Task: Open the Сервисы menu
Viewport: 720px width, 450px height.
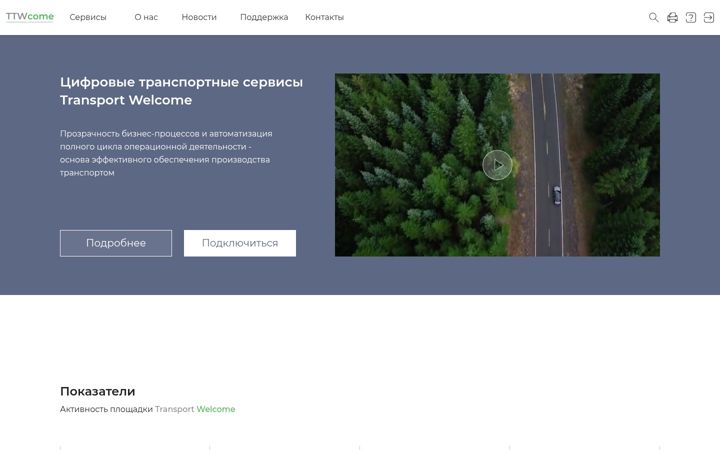Action: coord(88,17)
